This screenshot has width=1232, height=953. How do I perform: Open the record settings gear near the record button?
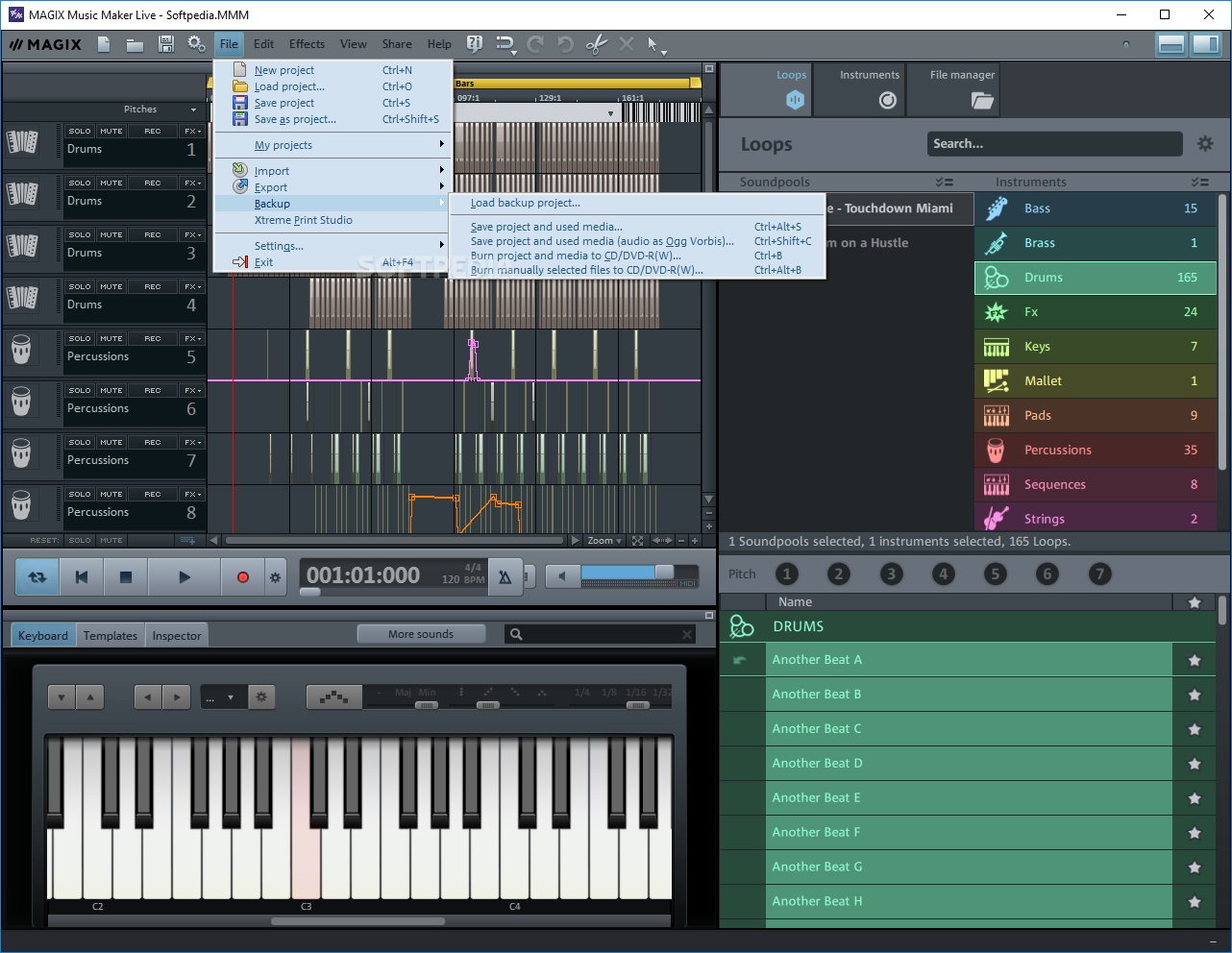pyautogui.click(x=275, y=577)
